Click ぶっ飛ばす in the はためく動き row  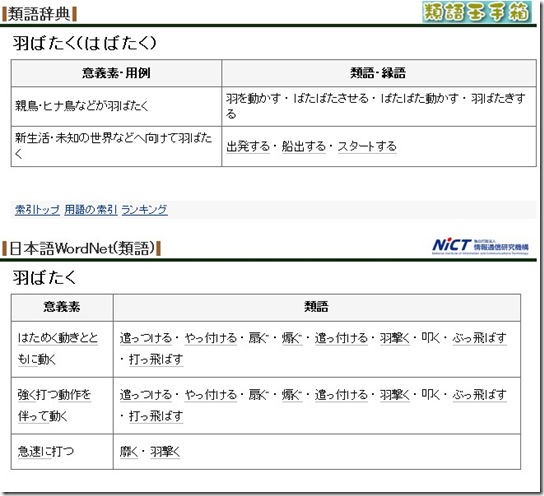(479, 338)
